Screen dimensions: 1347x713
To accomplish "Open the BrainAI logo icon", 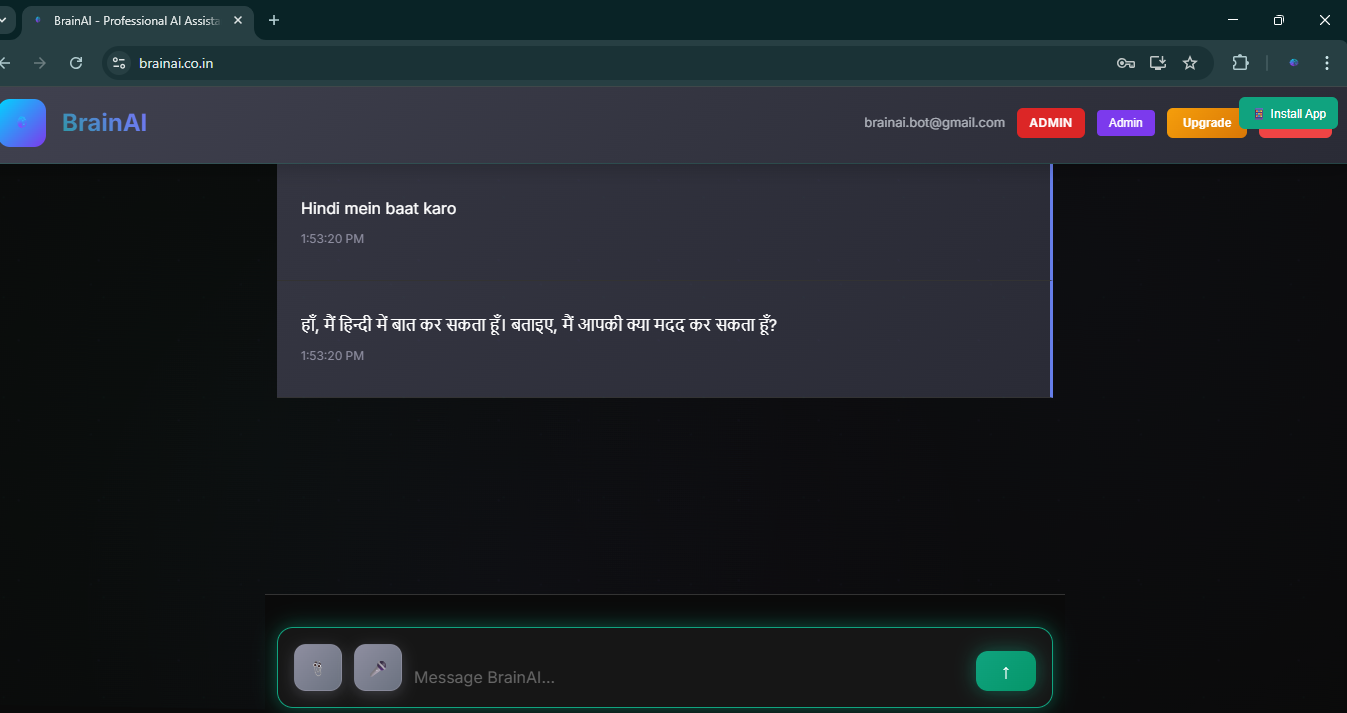I will [22, 123].
